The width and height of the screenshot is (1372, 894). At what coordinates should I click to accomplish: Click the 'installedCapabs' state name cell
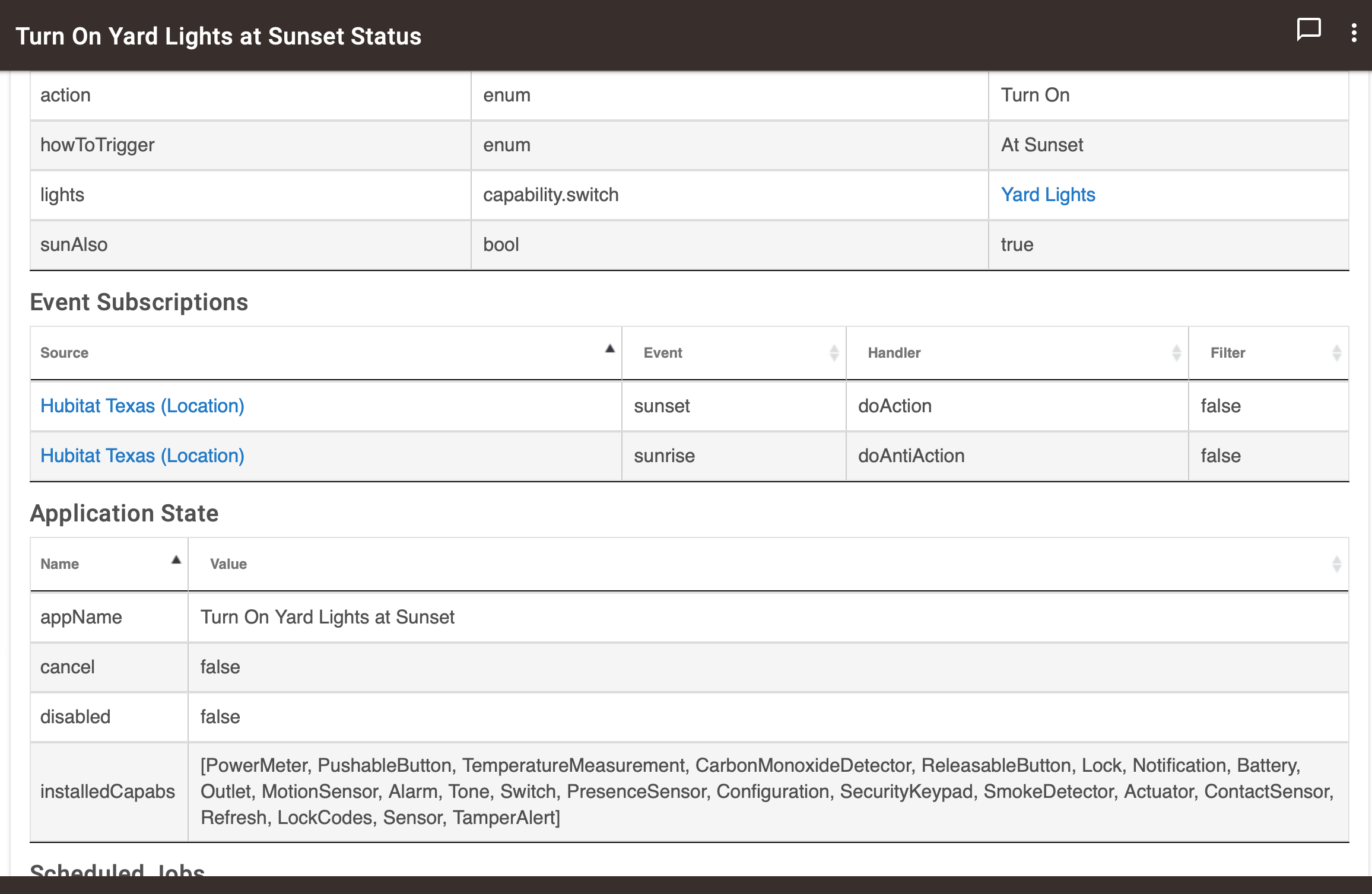pyautogui.click(x=109, y=791)
